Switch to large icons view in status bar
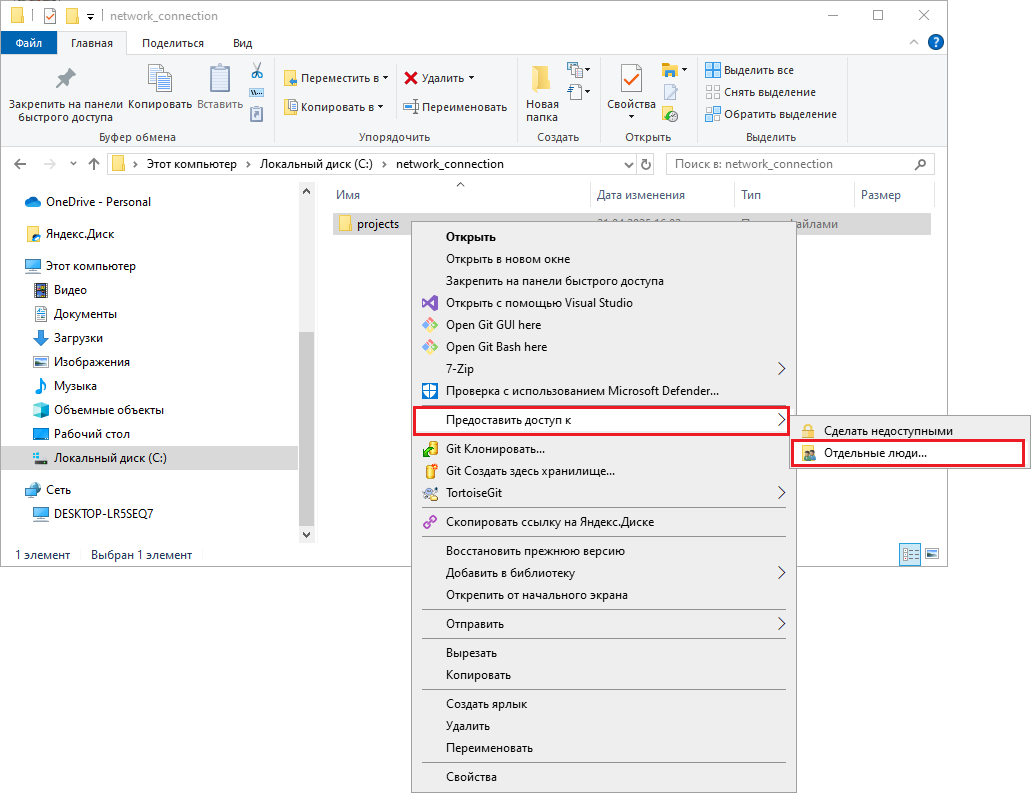Viewport: 1032px width, 795px height. [x=932, y=553]
